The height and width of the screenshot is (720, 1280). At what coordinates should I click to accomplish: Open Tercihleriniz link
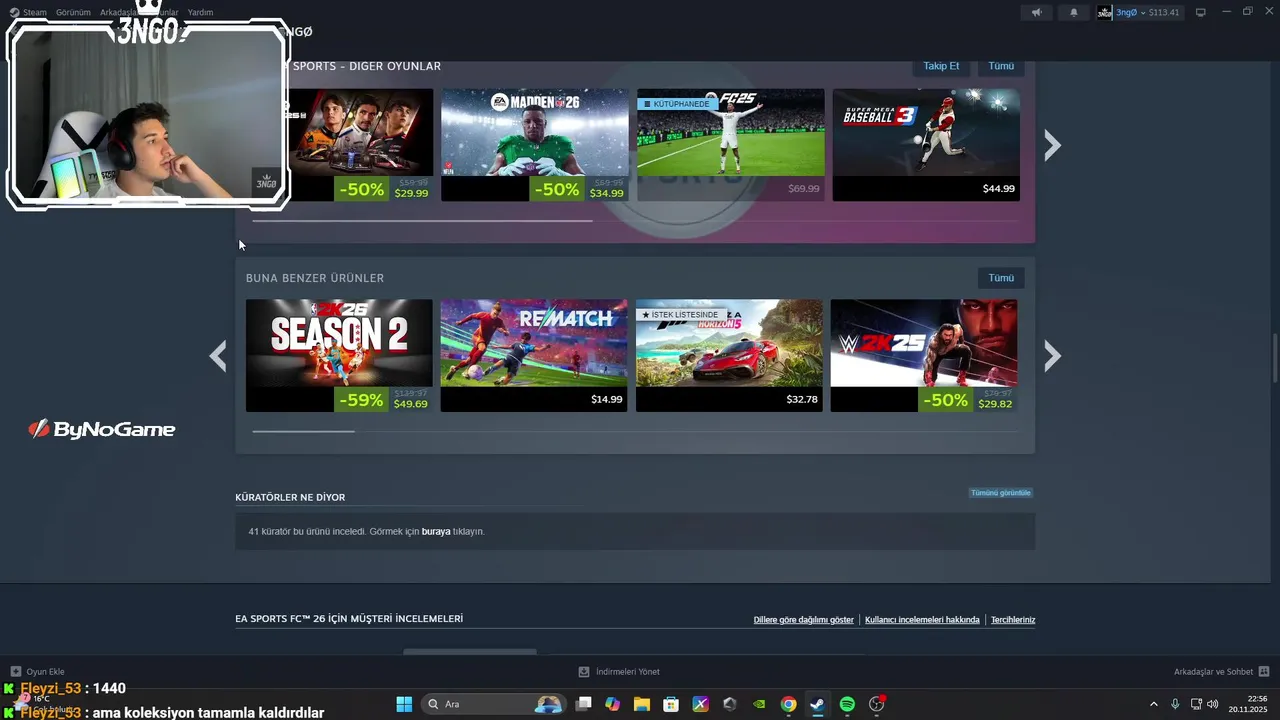tap(1013, 620)
